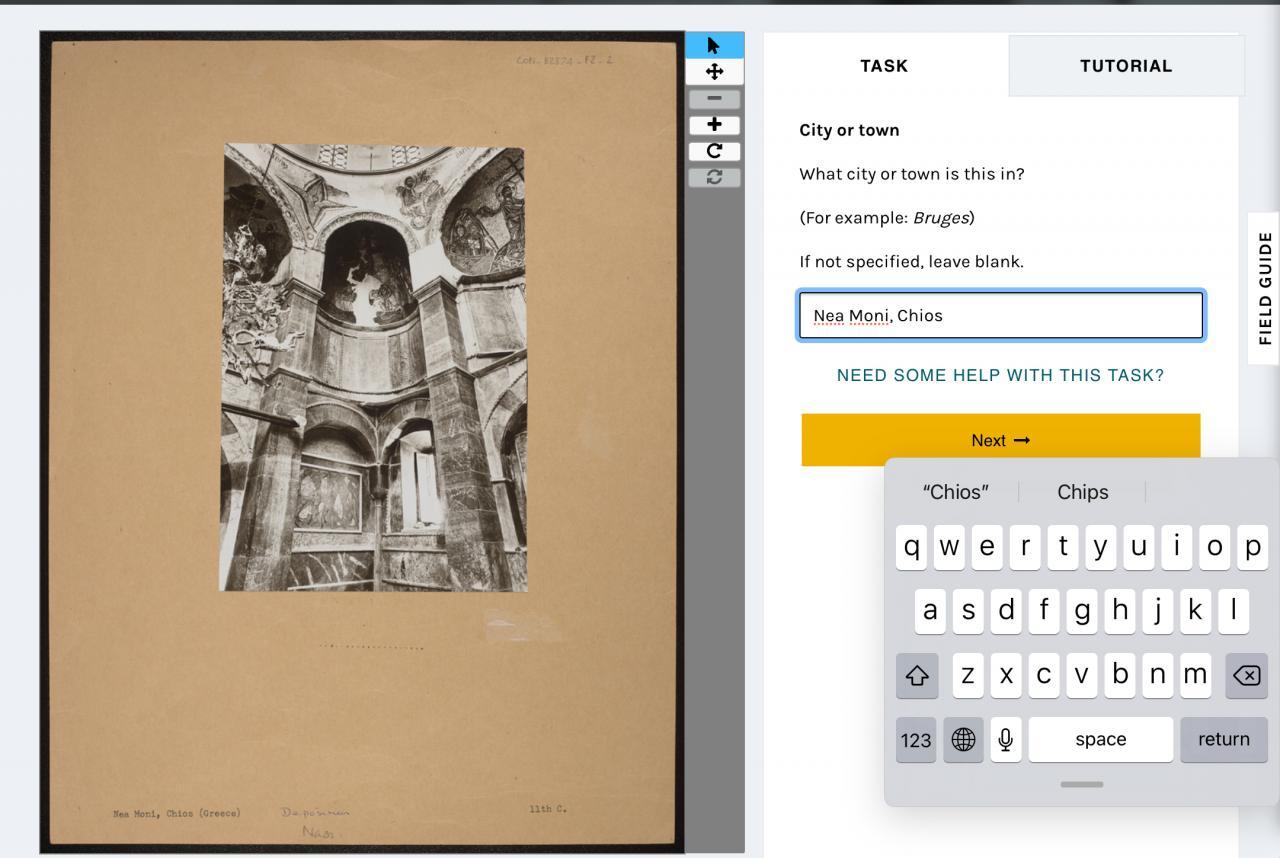Viewport: 1280px width, 858px height.
Task: Tap the return key
Action: [1224, 740]
